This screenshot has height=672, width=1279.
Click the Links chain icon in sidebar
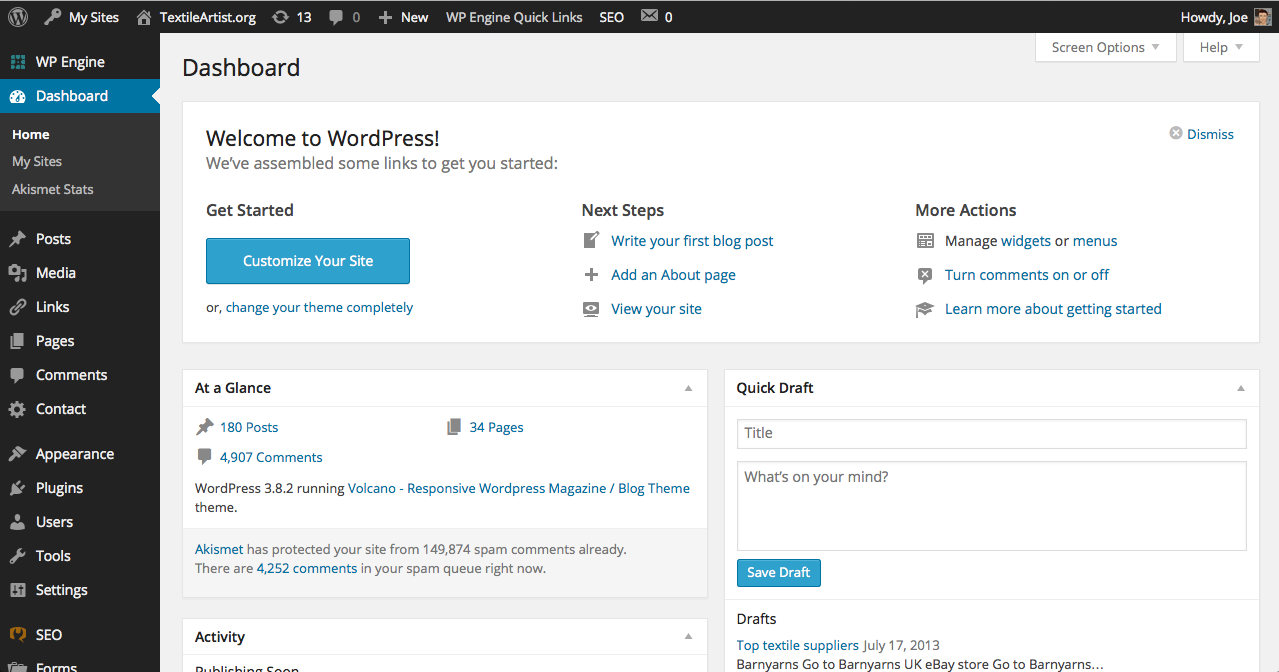18,307
